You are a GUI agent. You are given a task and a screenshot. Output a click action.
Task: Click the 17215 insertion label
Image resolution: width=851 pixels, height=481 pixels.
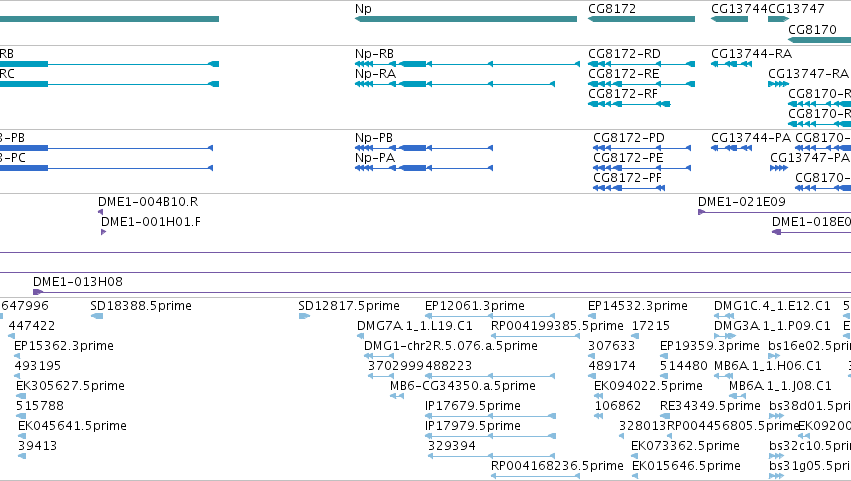coord(651,326)
